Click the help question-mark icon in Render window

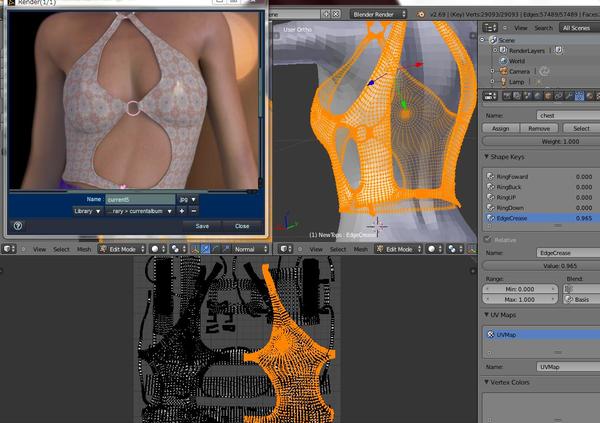pos(18,226)
